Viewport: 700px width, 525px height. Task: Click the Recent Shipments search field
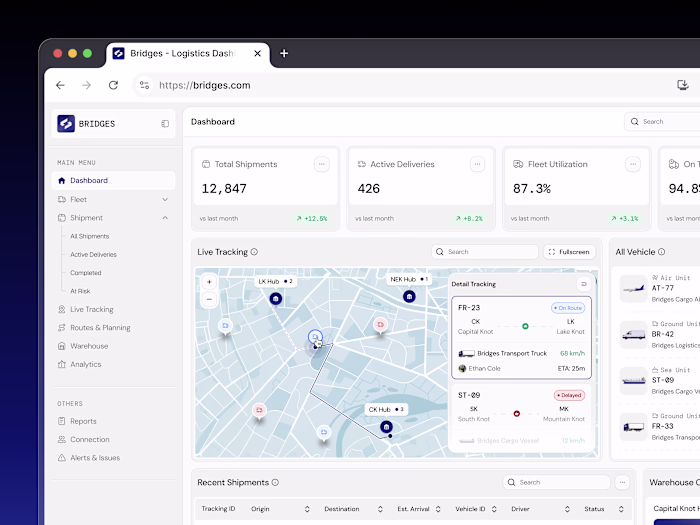[x=556, y=482]
